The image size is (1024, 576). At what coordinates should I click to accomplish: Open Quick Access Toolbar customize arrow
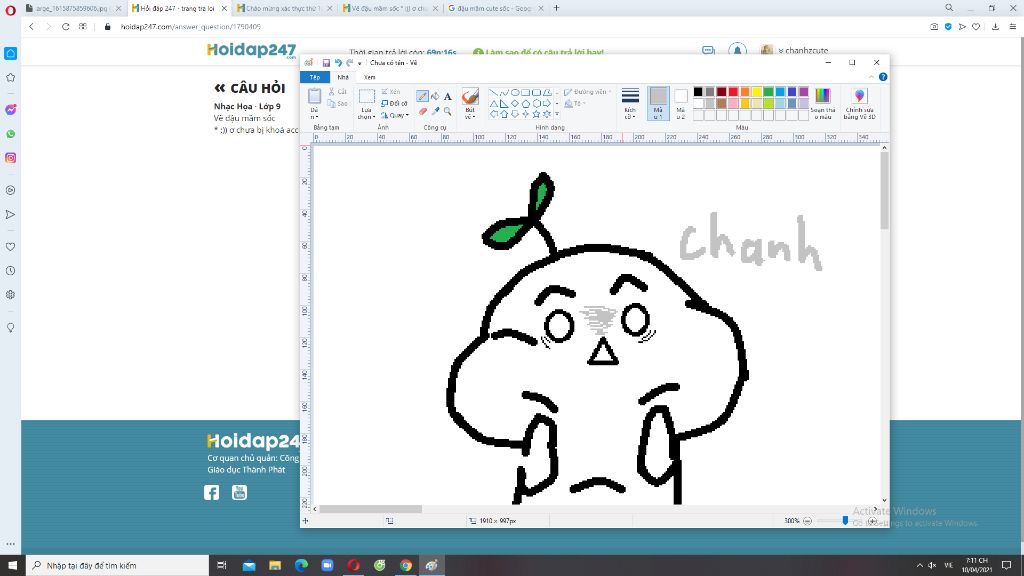pos(360,63)
